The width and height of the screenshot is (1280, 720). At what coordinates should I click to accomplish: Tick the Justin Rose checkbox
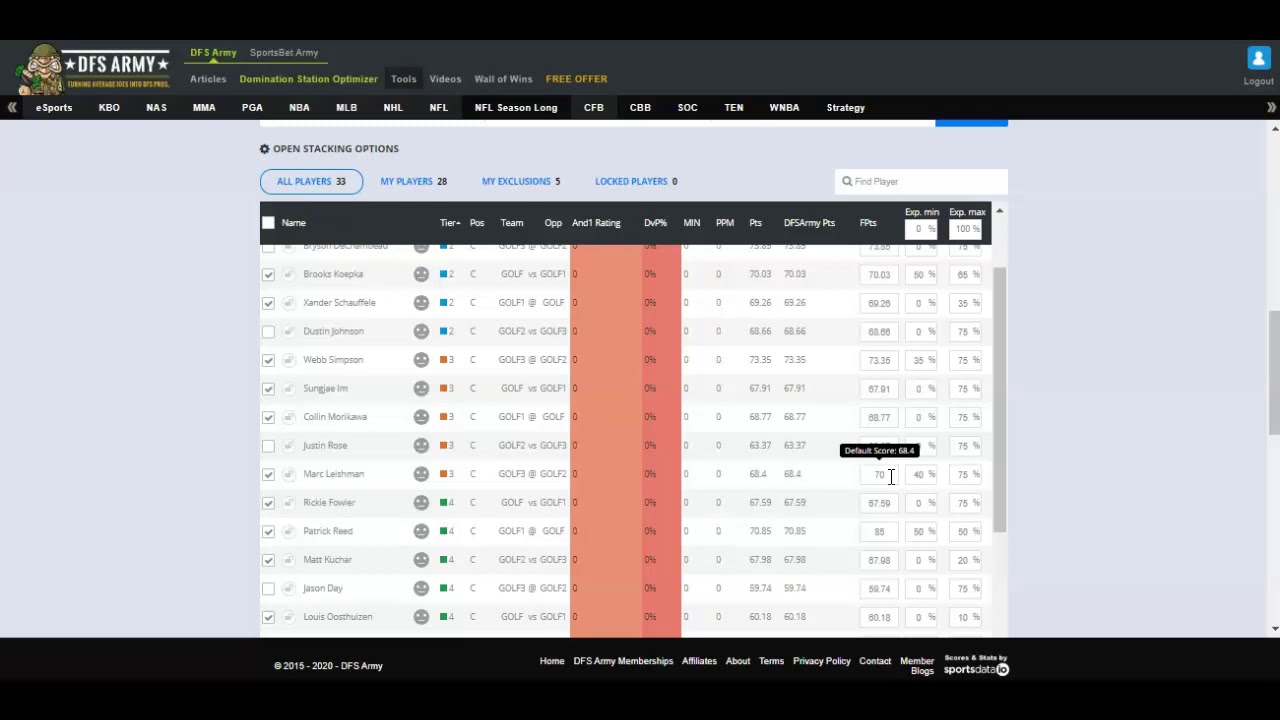(268, 446)
